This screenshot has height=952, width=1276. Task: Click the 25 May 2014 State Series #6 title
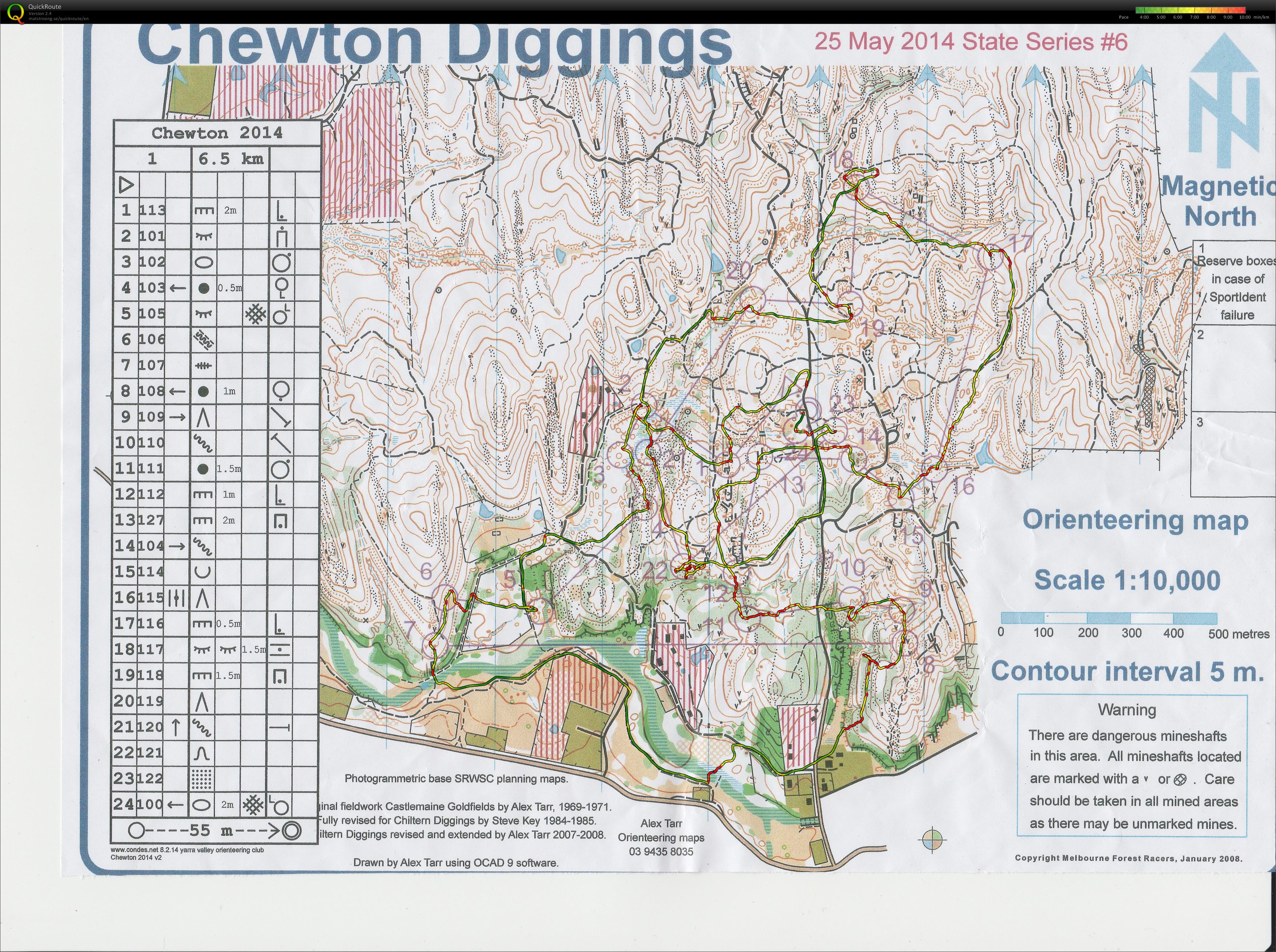click(973, 41)
